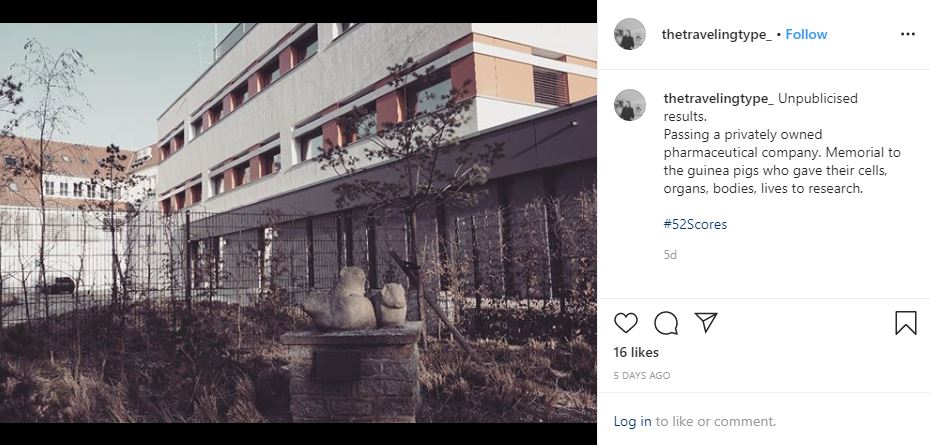The image size is (930, 445).
Task: Click the profile avatar in the post header
Action: pyautogui.click(x=629, y=34)
